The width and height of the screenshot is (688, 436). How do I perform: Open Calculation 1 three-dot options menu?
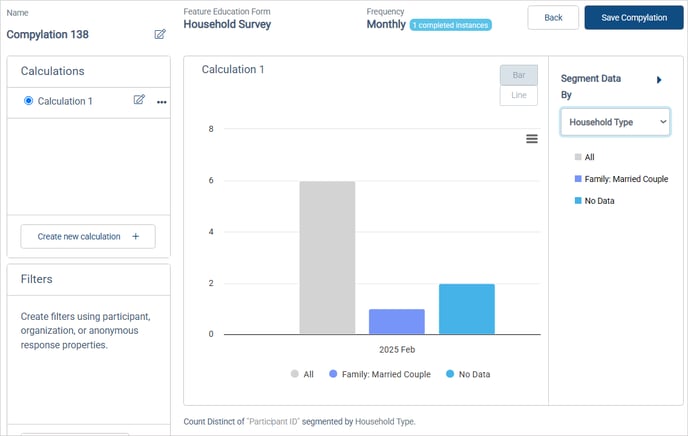click(x=161, y=102)
